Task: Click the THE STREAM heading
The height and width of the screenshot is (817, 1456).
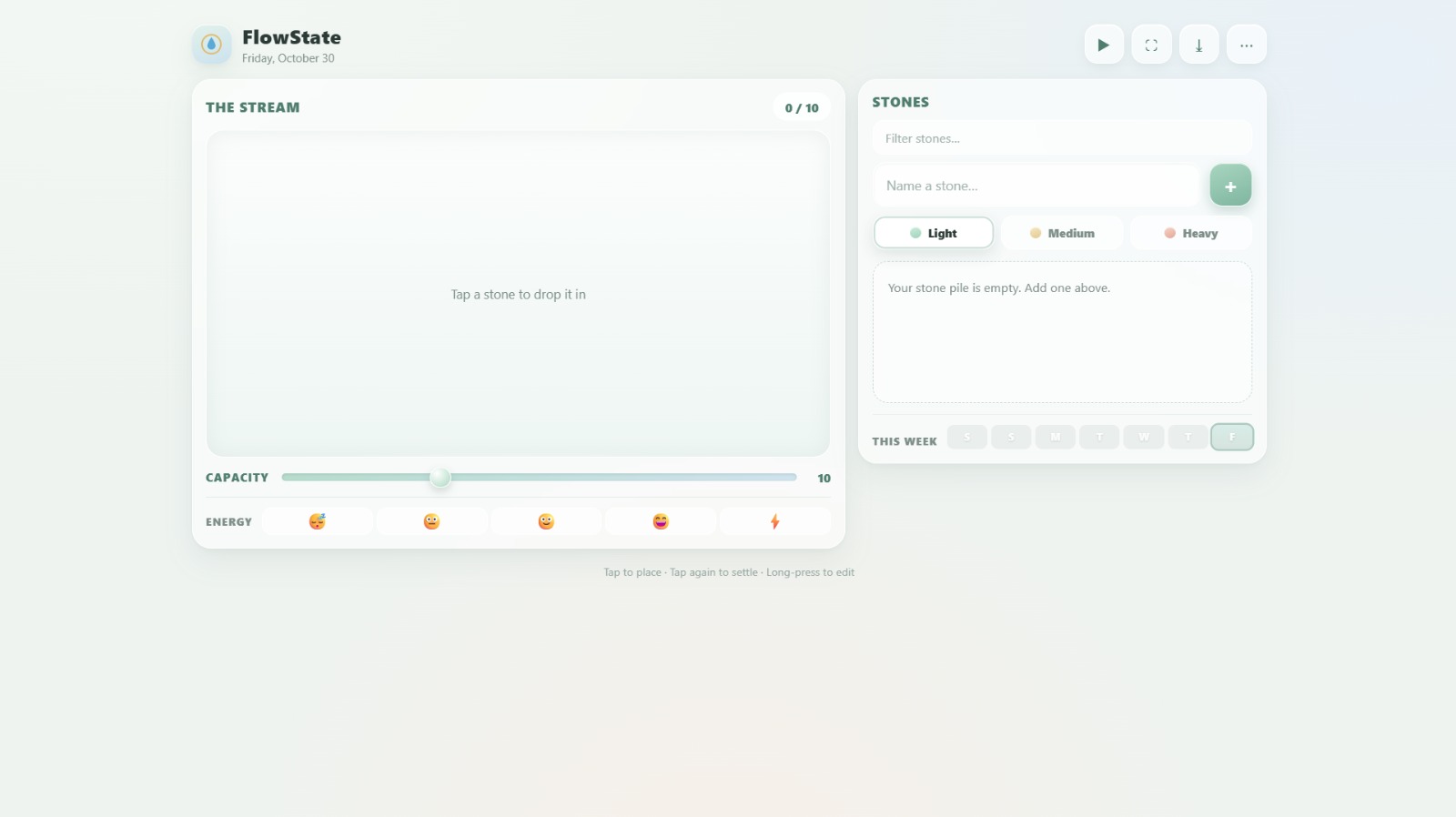Action: [253, 107]
